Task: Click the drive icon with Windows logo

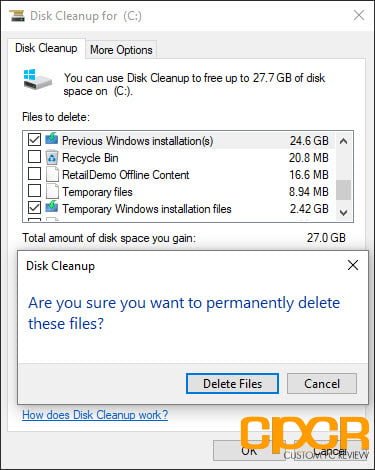Action: (38, 79)
